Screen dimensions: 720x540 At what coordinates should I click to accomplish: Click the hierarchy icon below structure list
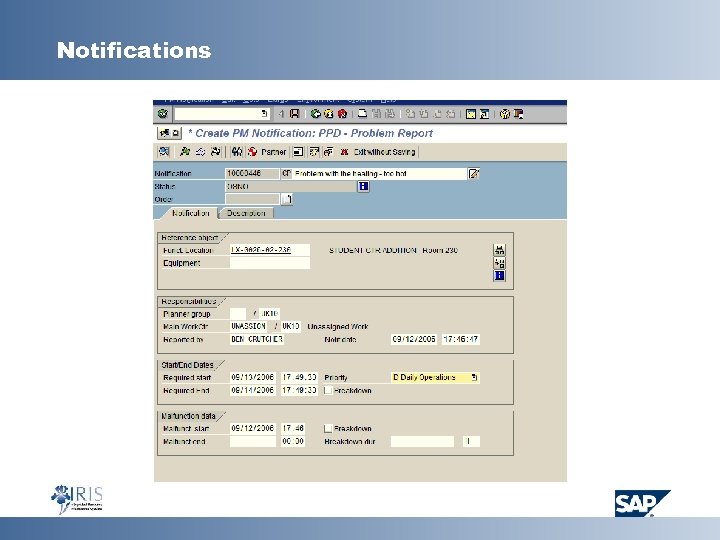click(x=500, y=263)
